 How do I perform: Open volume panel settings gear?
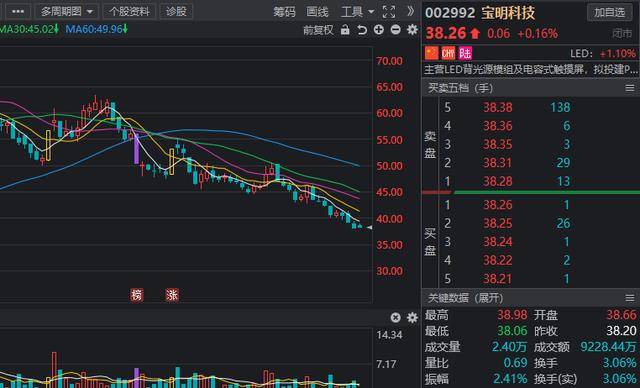click(413, 317)
